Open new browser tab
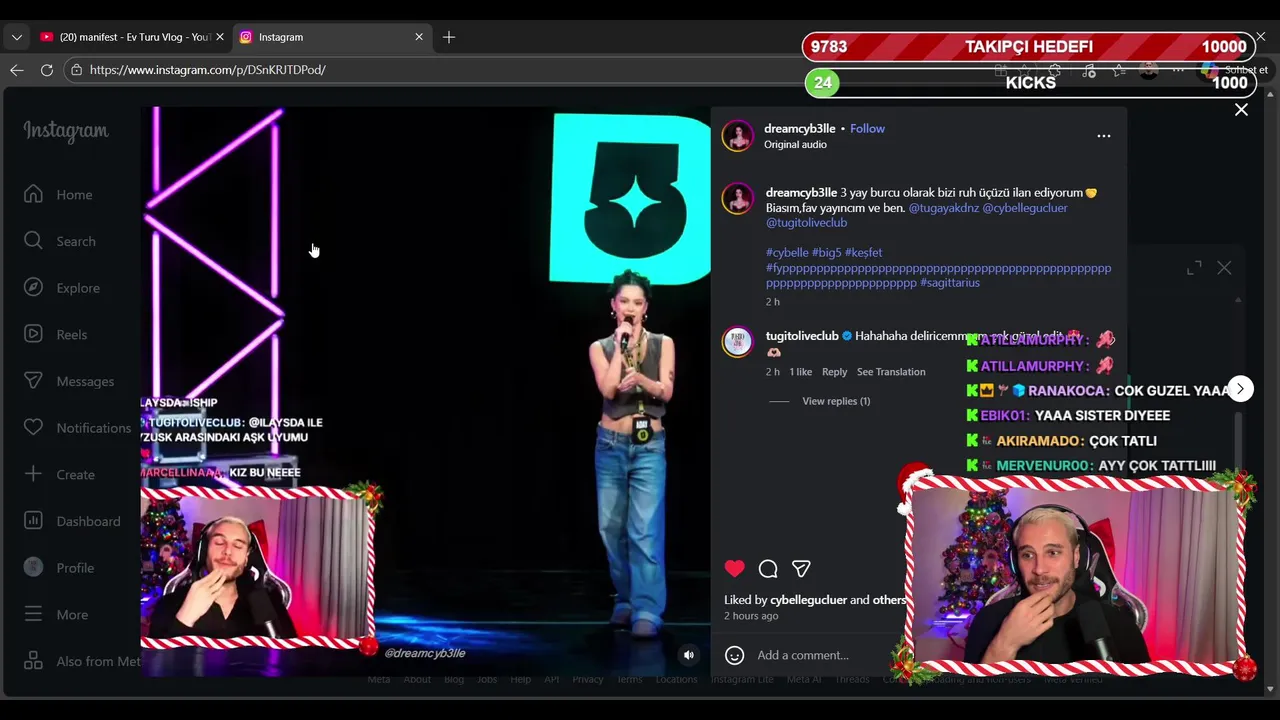Viewport: 1280px width, 720px height. click(449, 37)
